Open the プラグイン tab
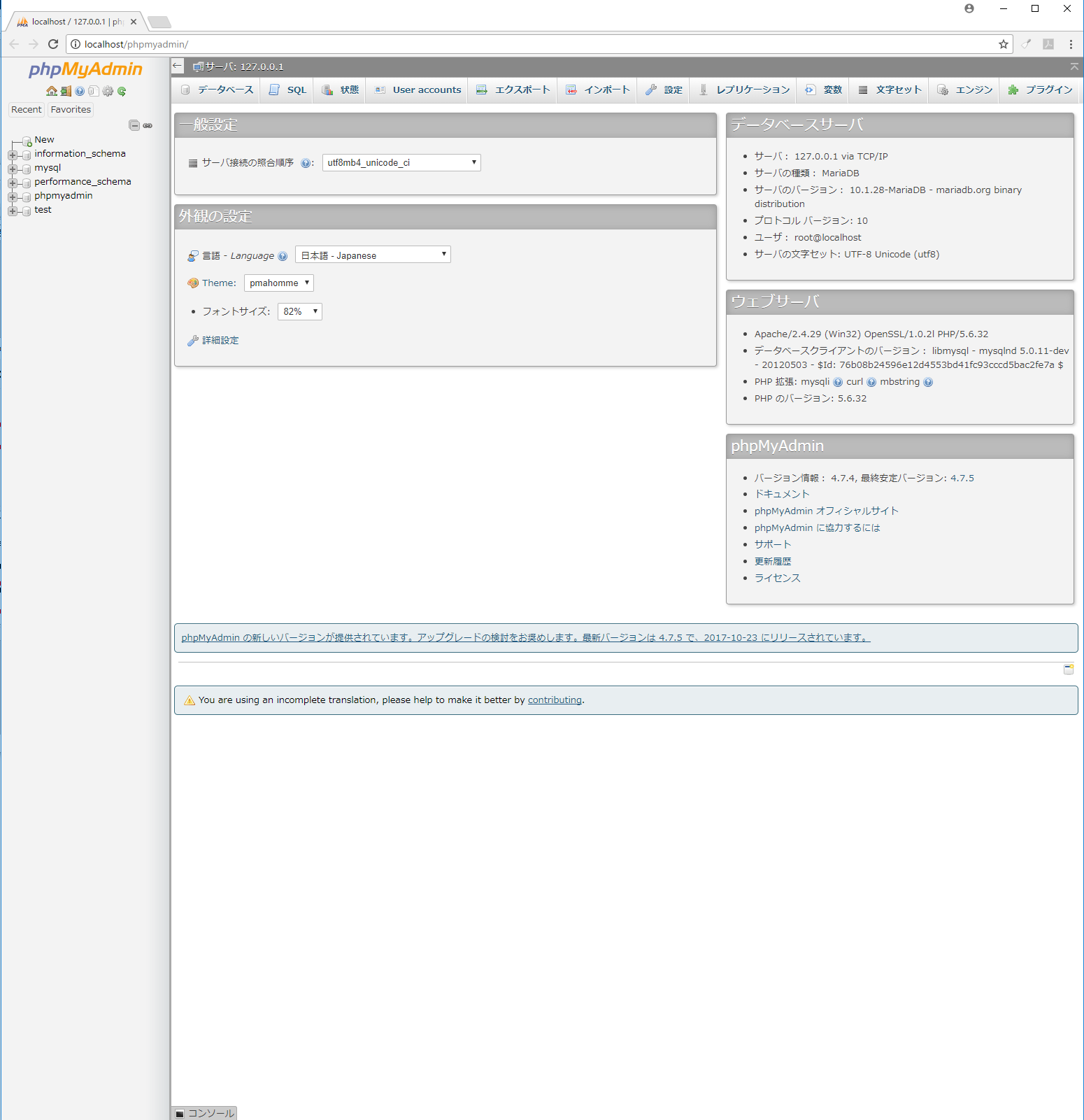Screen dimensions: 1084x1120 click(1040, 90)
